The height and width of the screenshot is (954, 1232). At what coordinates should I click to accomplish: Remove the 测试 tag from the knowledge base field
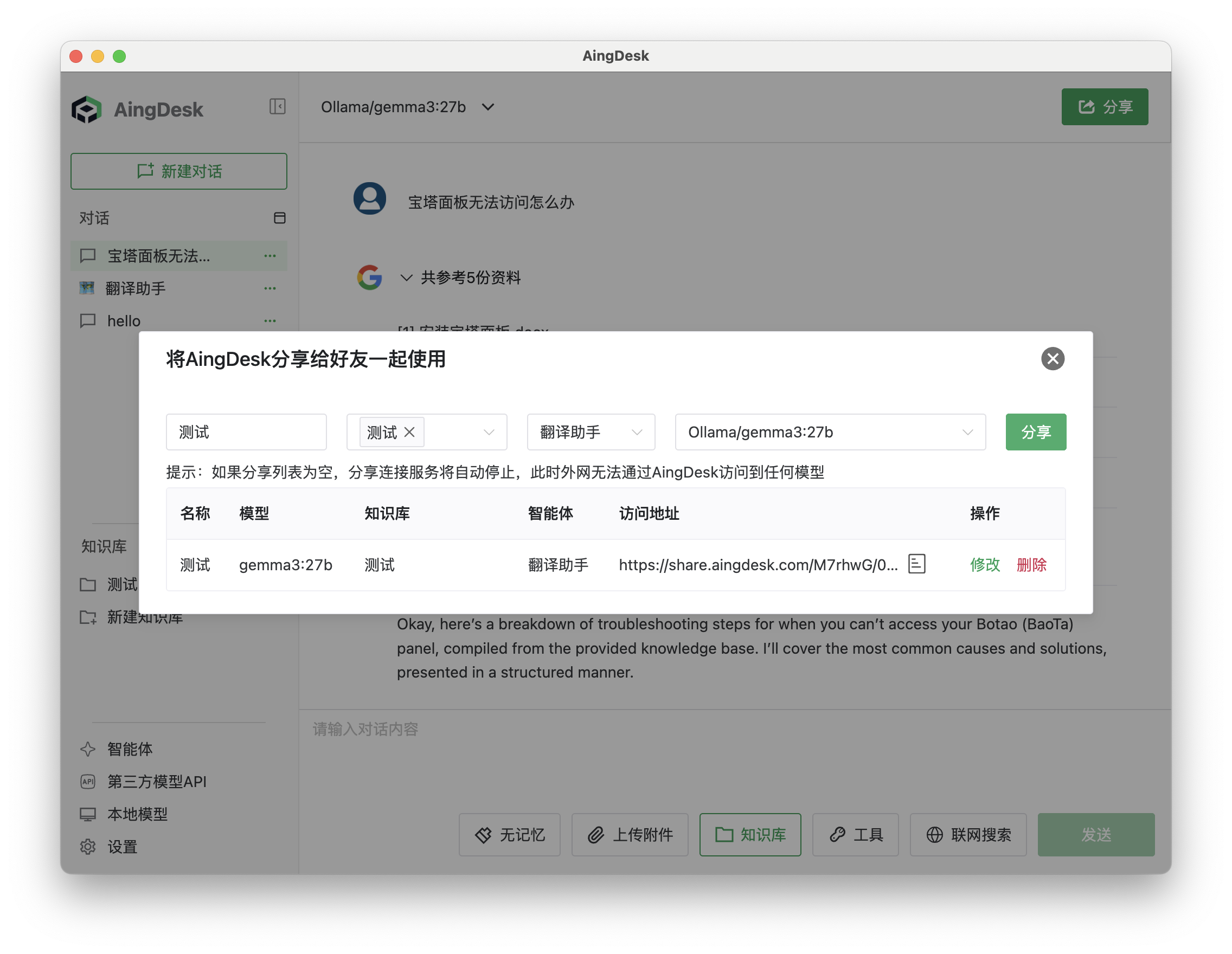pyautogui.click(x=410, y=432)
